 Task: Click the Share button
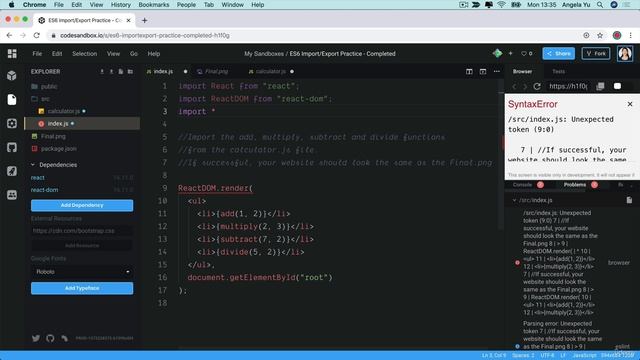pyautogui.click(x=558, y=53)
